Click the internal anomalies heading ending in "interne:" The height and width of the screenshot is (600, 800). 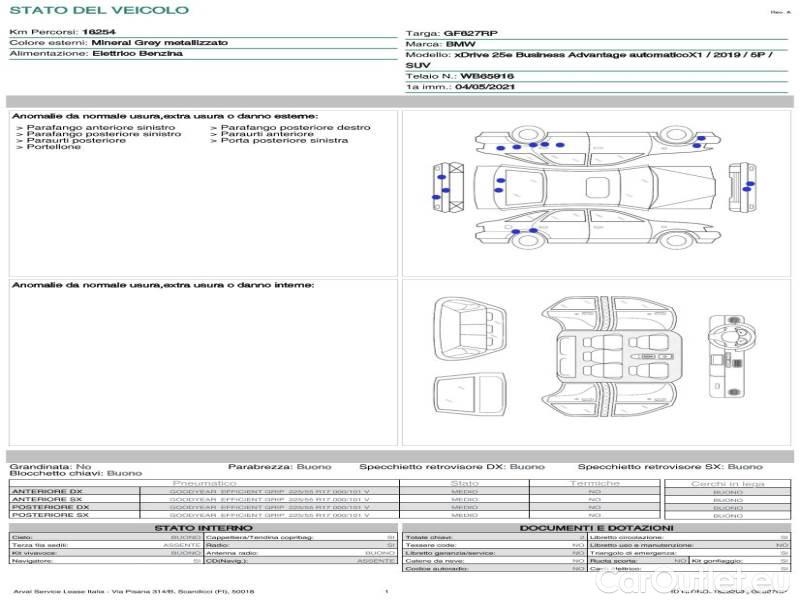pos(163,285)
